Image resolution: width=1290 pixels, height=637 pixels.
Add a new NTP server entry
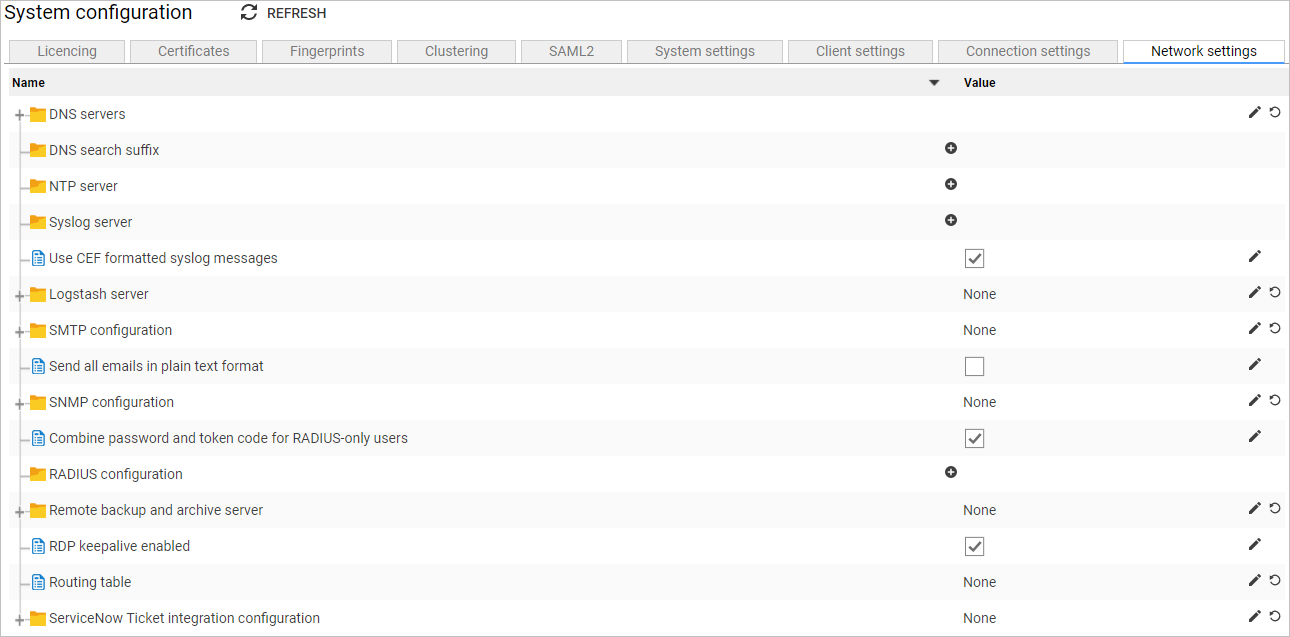click(951, 184)
